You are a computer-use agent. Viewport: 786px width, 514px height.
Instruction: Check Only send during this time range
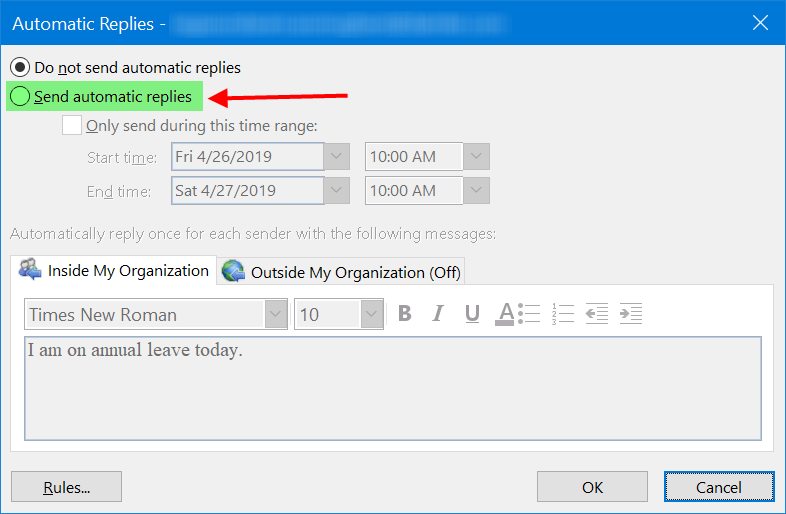tap(72, 126)
